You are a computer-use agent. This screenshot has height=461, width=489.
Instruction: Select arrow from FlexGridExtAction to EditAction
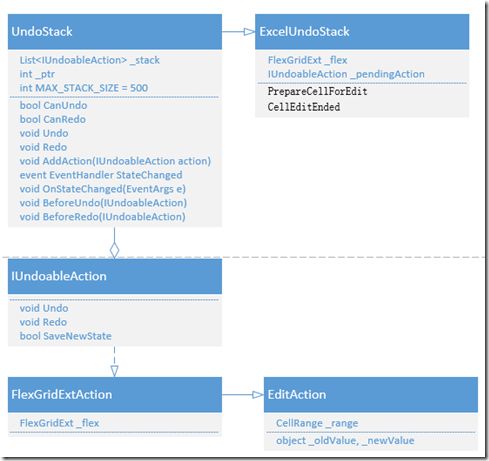pos(243,395)
